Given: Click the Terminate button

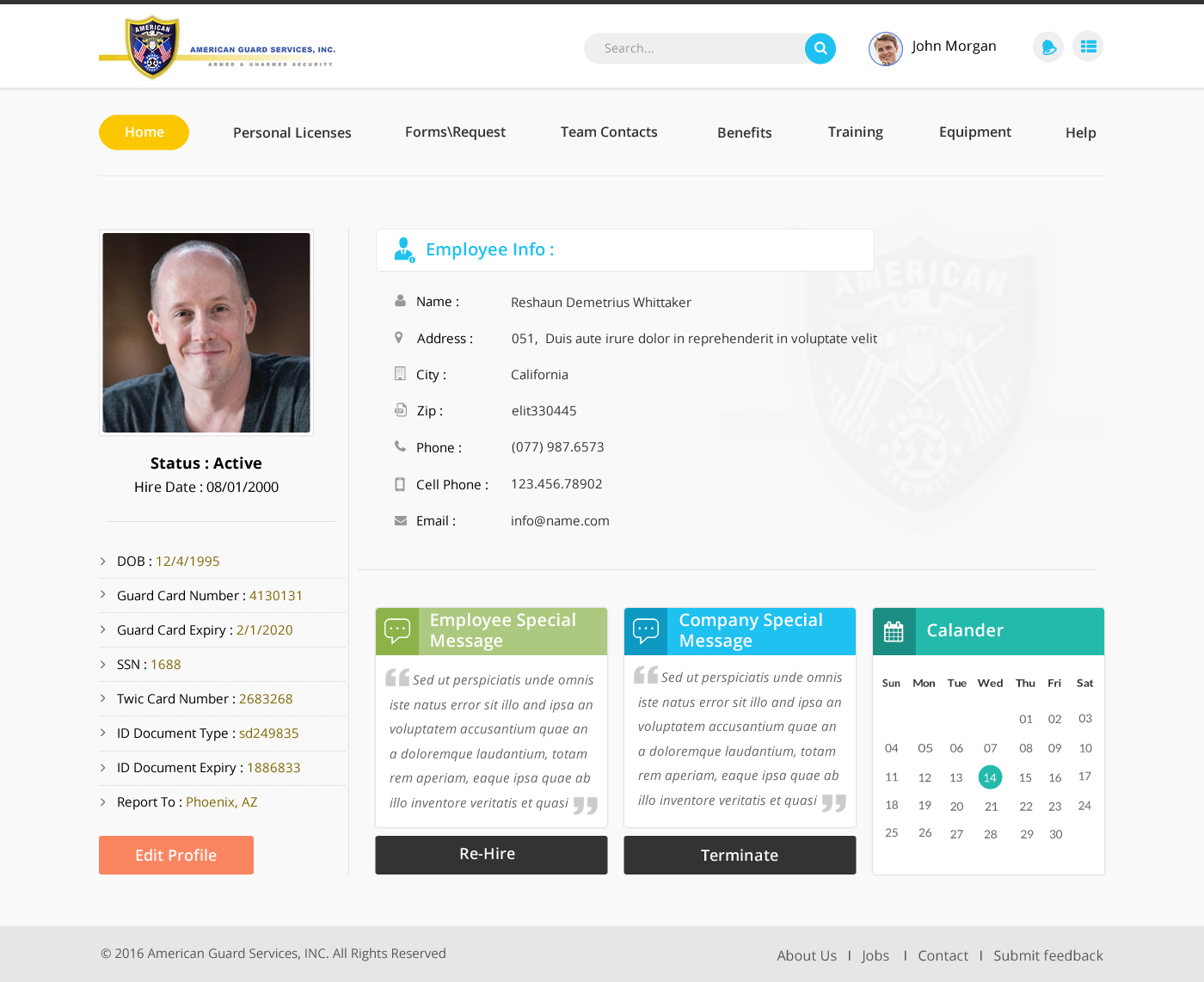Looking at the screenshot, I should point(740,855).
